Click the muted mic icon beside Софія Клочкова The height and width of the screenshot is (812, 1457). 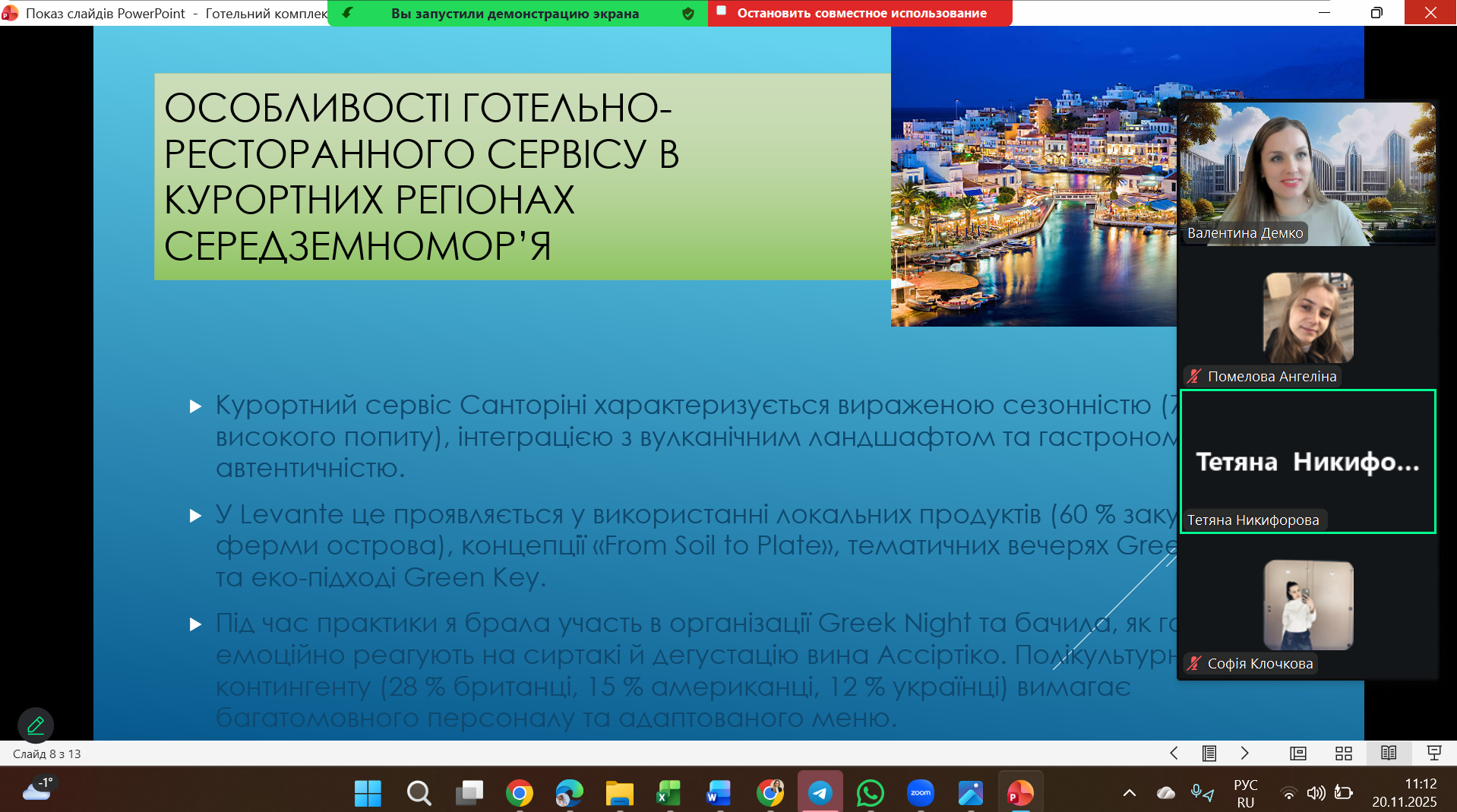(1194, 663)
